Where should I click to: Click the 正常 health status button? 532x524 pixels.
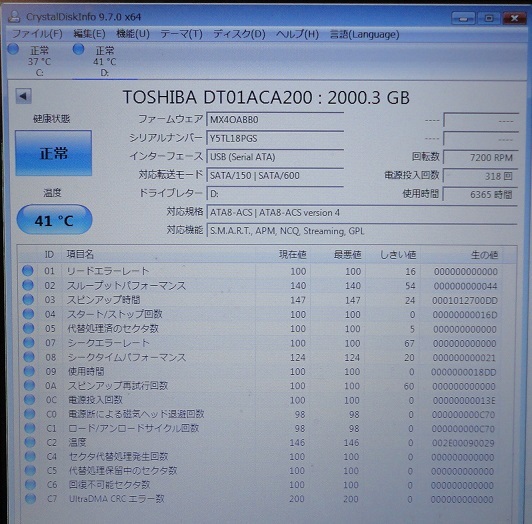coord(54,153)
